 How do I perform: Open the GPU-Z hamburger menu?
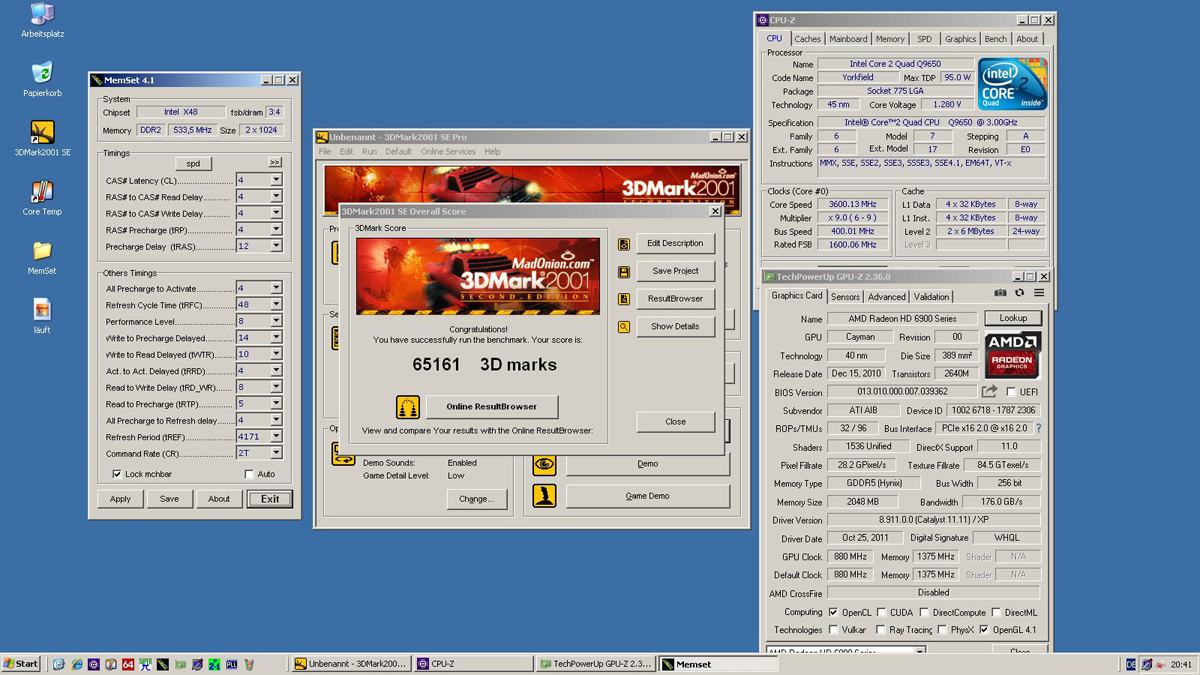[1039, 293]
